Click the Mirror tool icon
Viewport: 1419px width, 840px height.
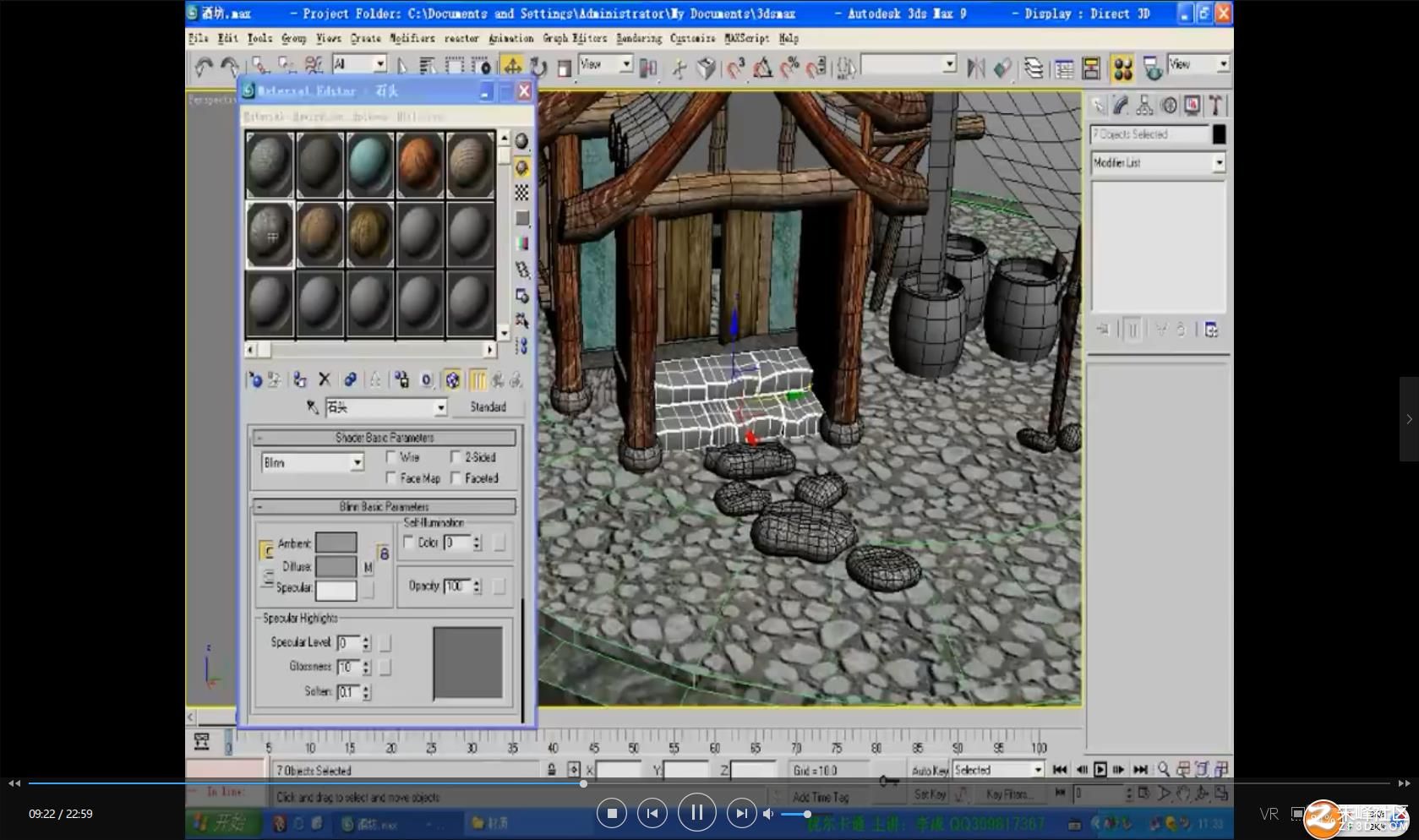click(x=975, y=68)
